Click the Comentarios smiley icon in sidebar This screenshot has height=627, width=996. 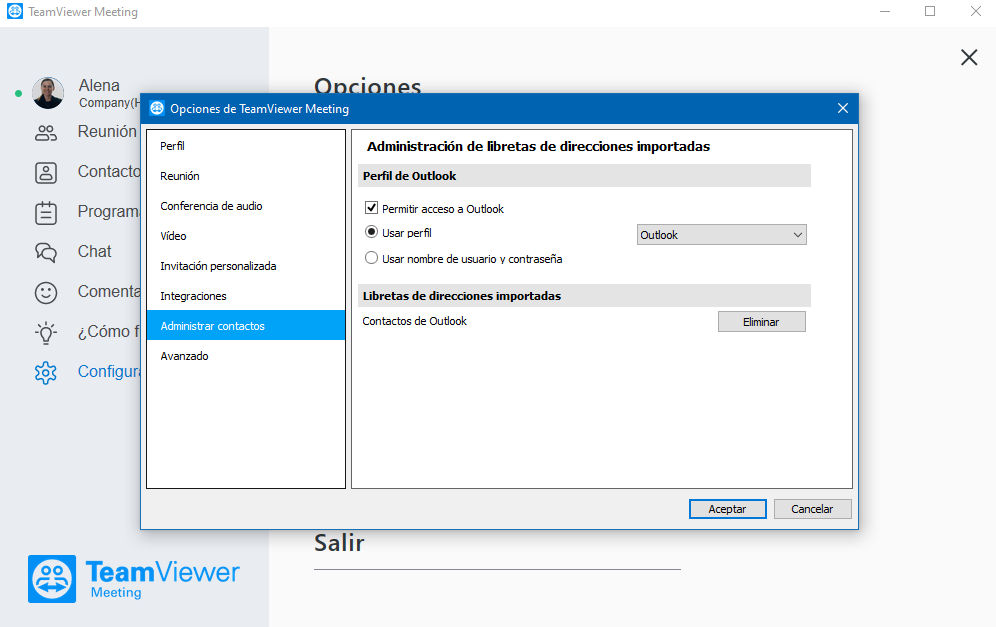[46, 293]
